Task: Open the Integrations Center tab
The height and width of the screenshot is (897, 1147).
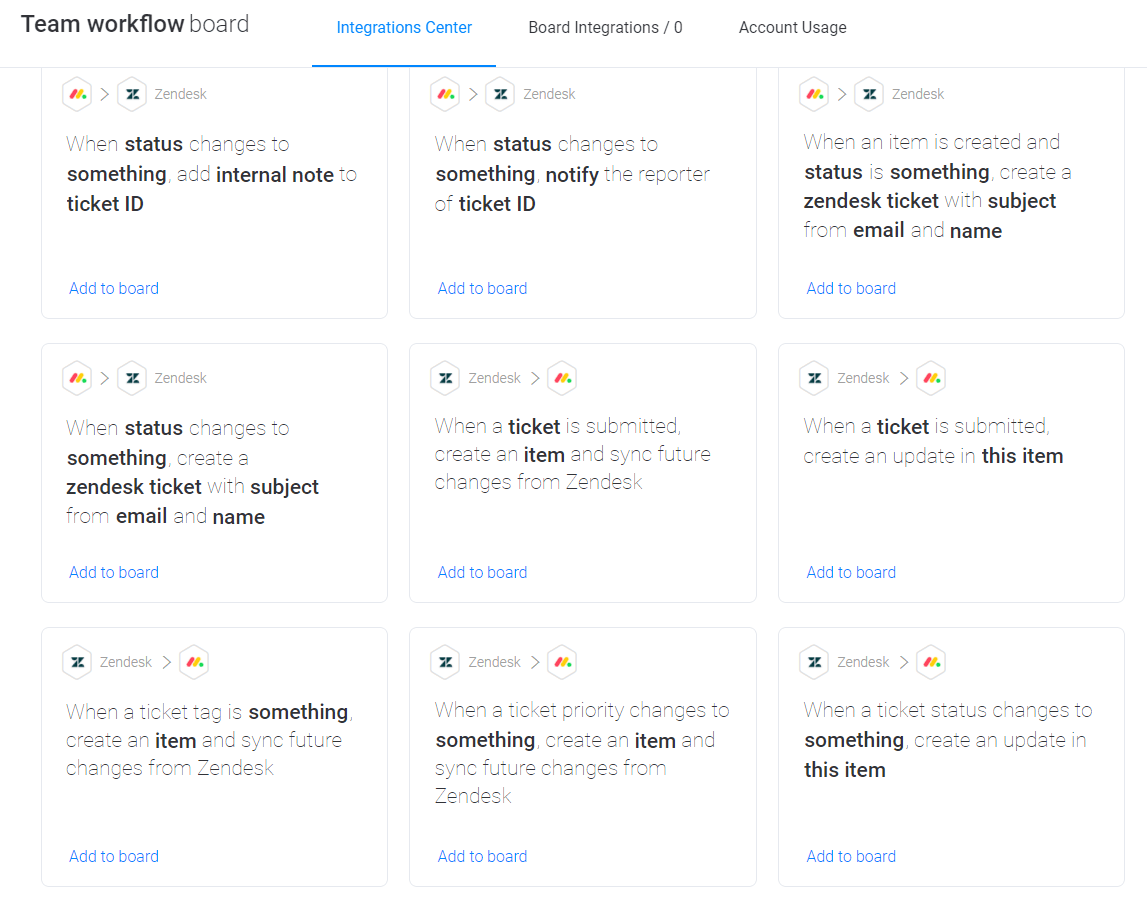Action: pyautogui.click(x=404, y=28)
